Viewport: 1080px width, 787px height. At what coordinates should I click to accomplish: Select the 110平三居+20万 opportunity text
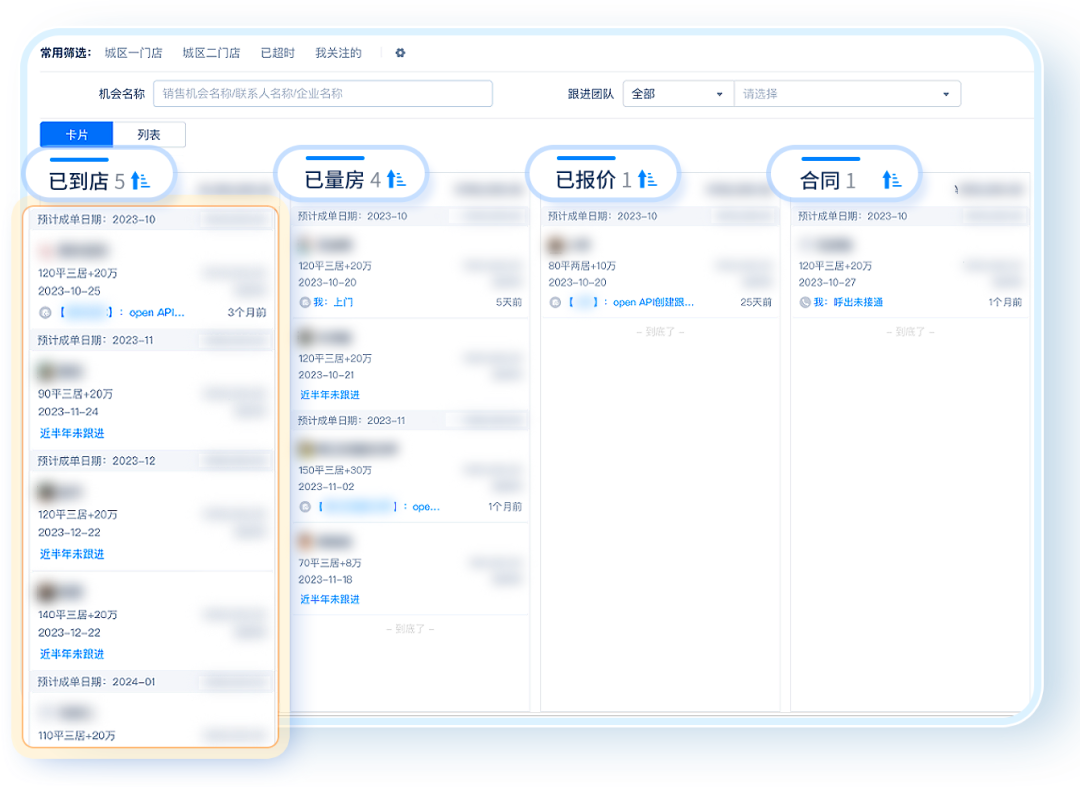(x=76, y=735)
